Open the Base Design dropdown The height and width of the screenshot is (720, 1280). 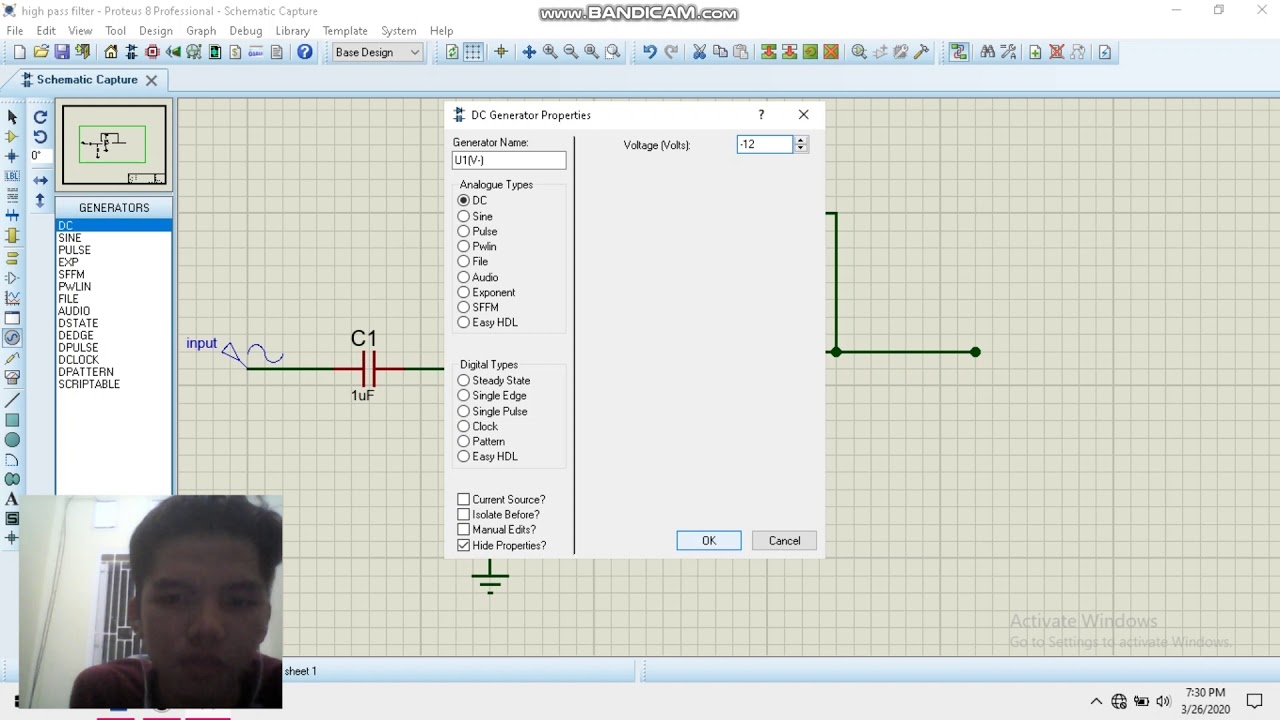coord(378,52)
